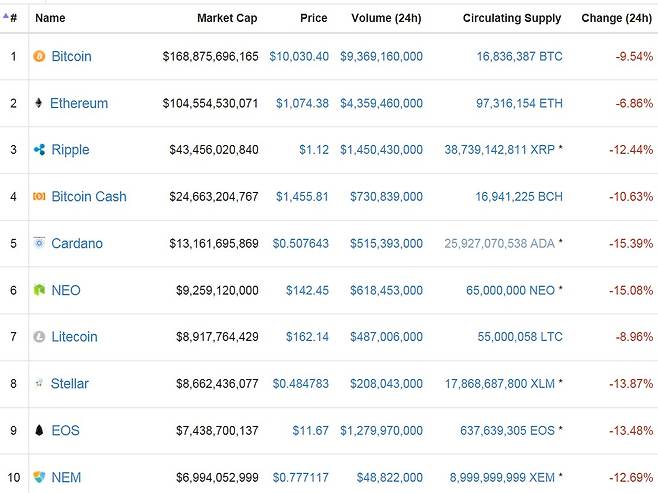The image size is (658, 493).
Task: Open the Stellar name link
Action: point(70,384)
